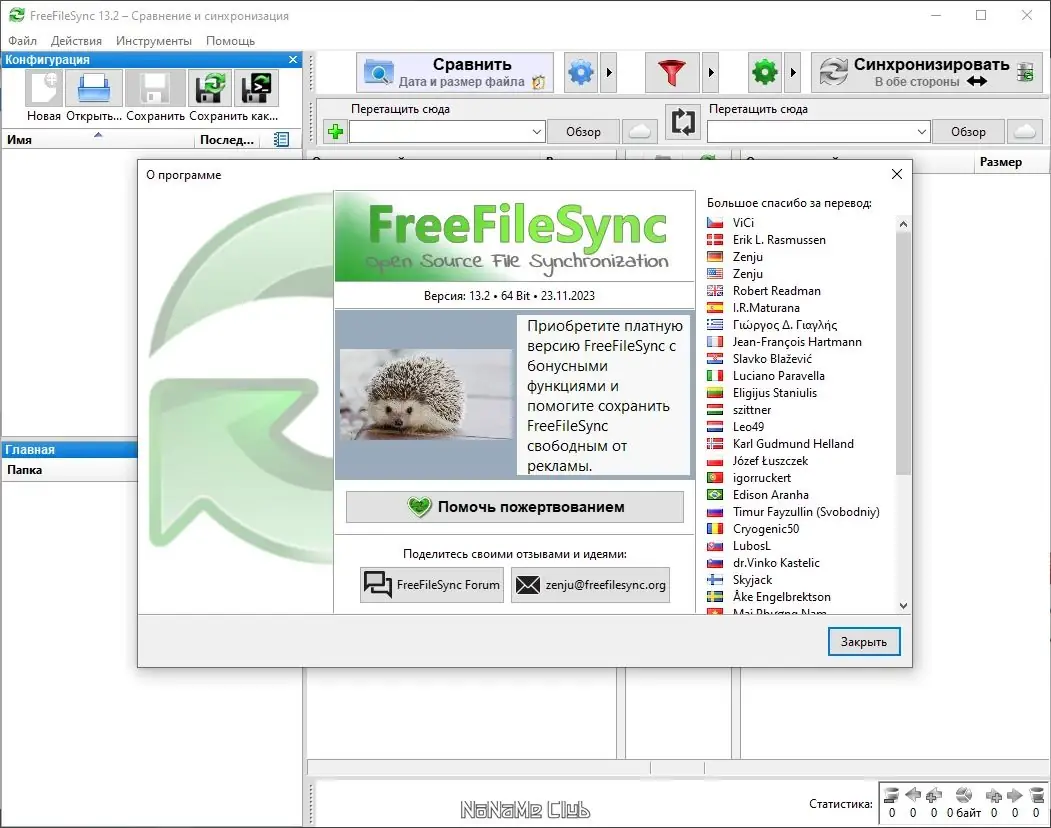This screenshot has height=828, width=1051.
Task: Click left Обзор browse button
Action: pyautogui.click(x=583, y=131)
